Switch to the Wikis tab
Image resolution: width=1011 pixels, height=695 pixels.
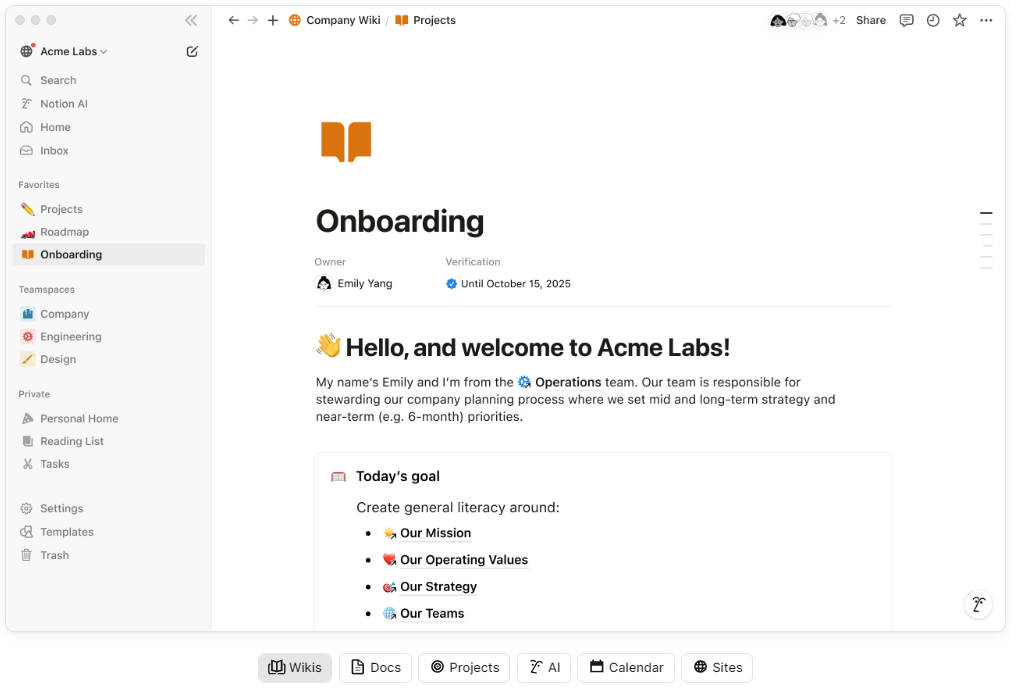(295, 668)
